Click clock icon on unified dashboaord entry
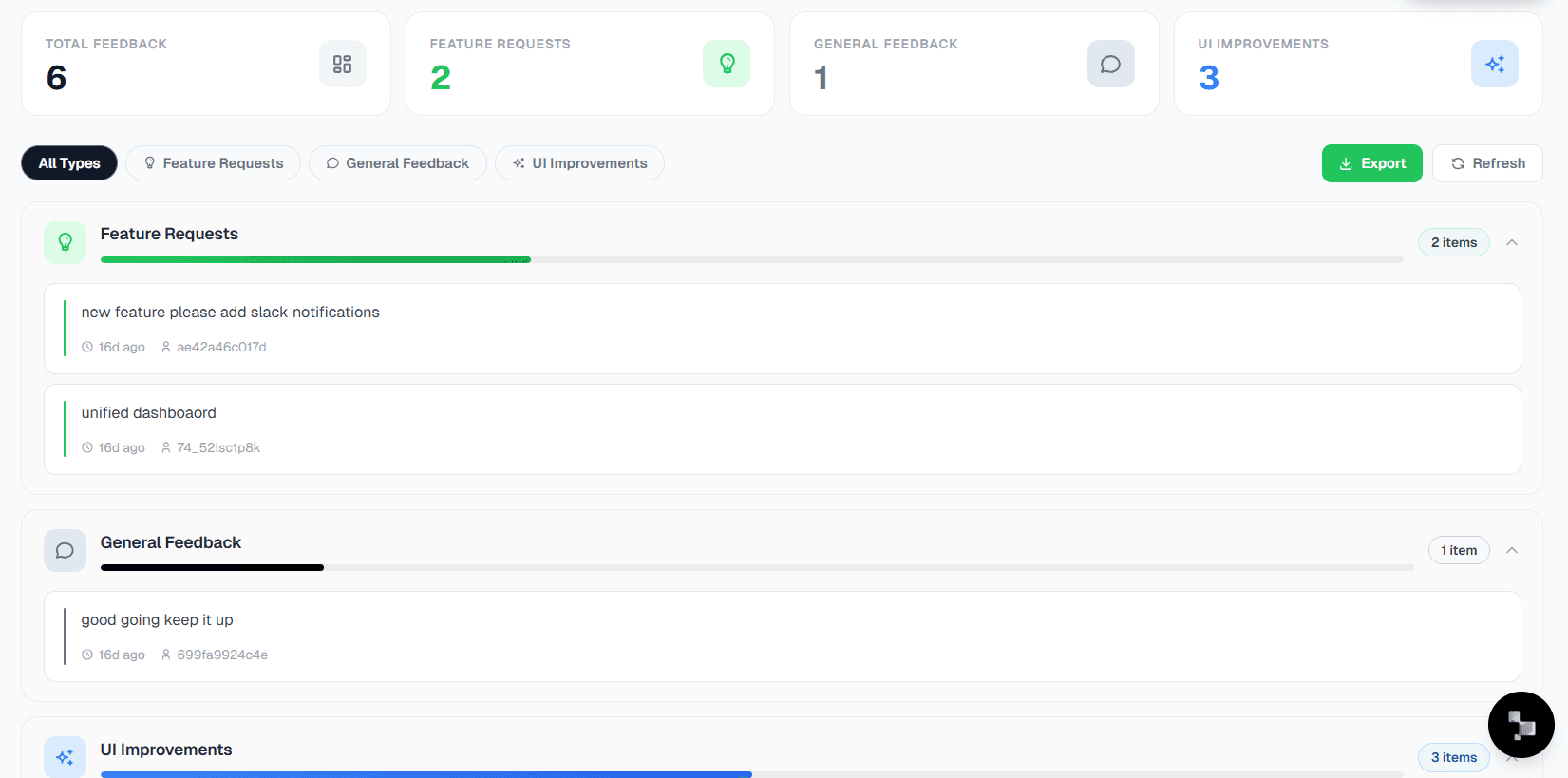Screen dimensions: 1568x778 [x=87, y=447]
